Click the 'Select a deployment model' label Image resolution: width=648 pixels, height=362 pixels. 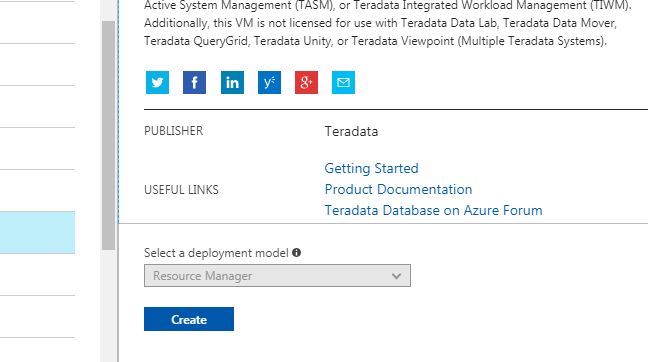(x=216, y=253)
